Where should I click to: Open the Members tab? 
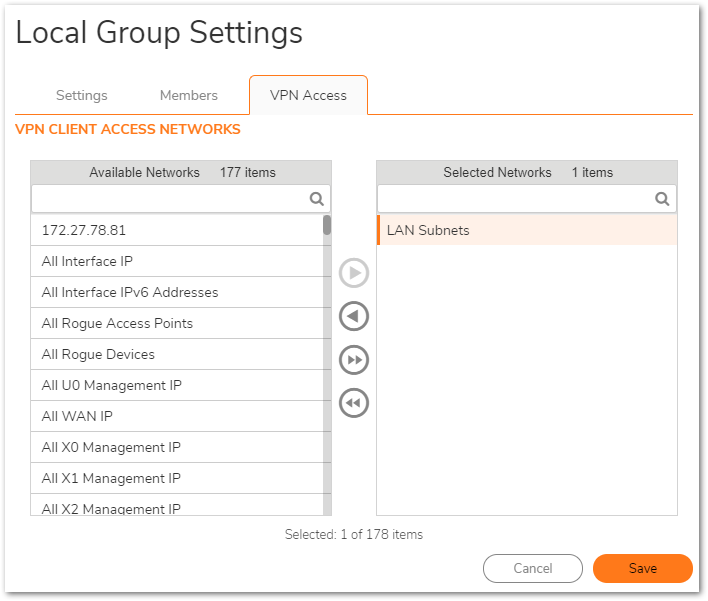click(x=189, y=95)
